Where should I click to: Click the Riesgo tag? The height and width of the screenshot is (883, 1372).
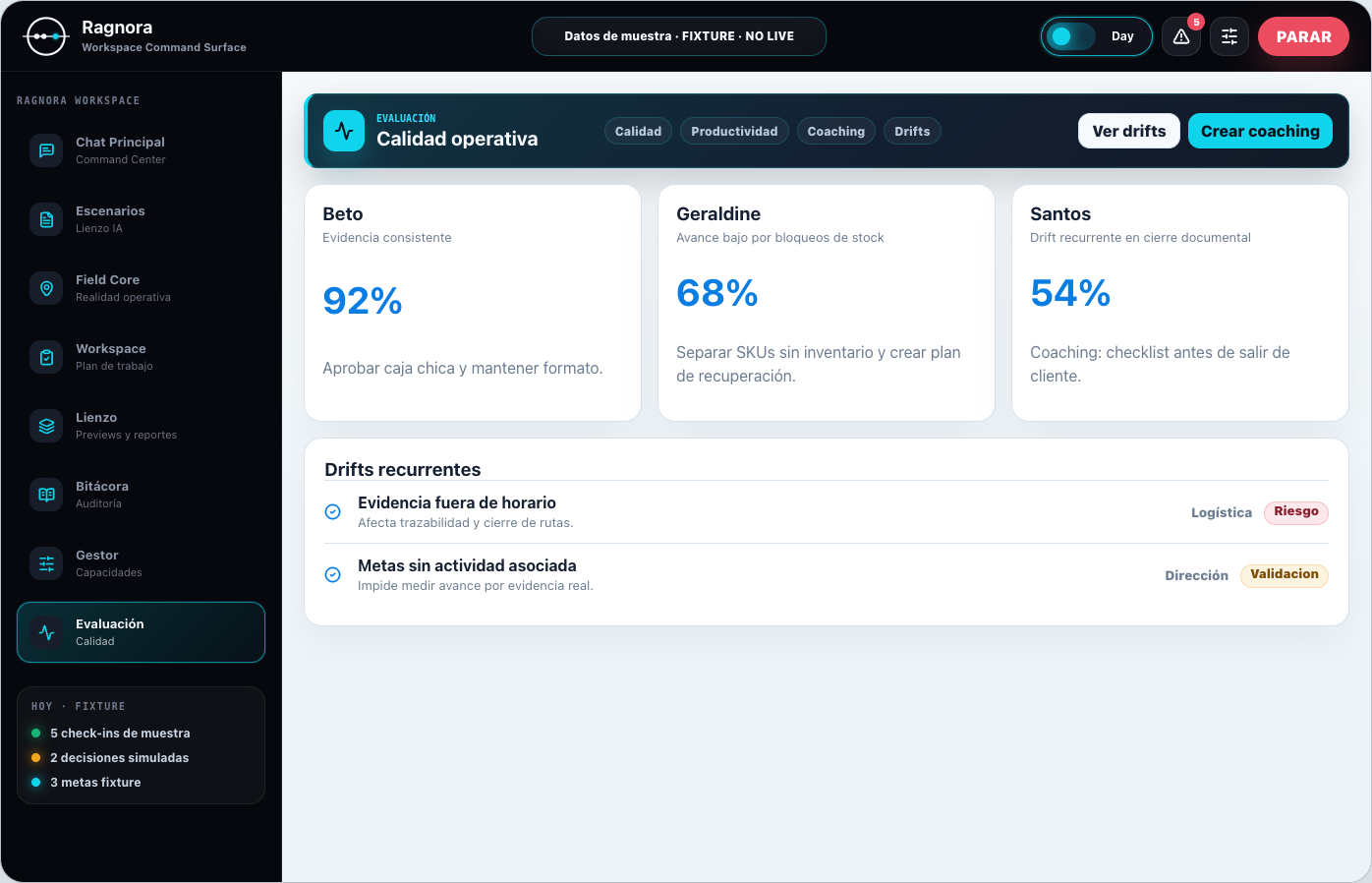pos(1296,511)
